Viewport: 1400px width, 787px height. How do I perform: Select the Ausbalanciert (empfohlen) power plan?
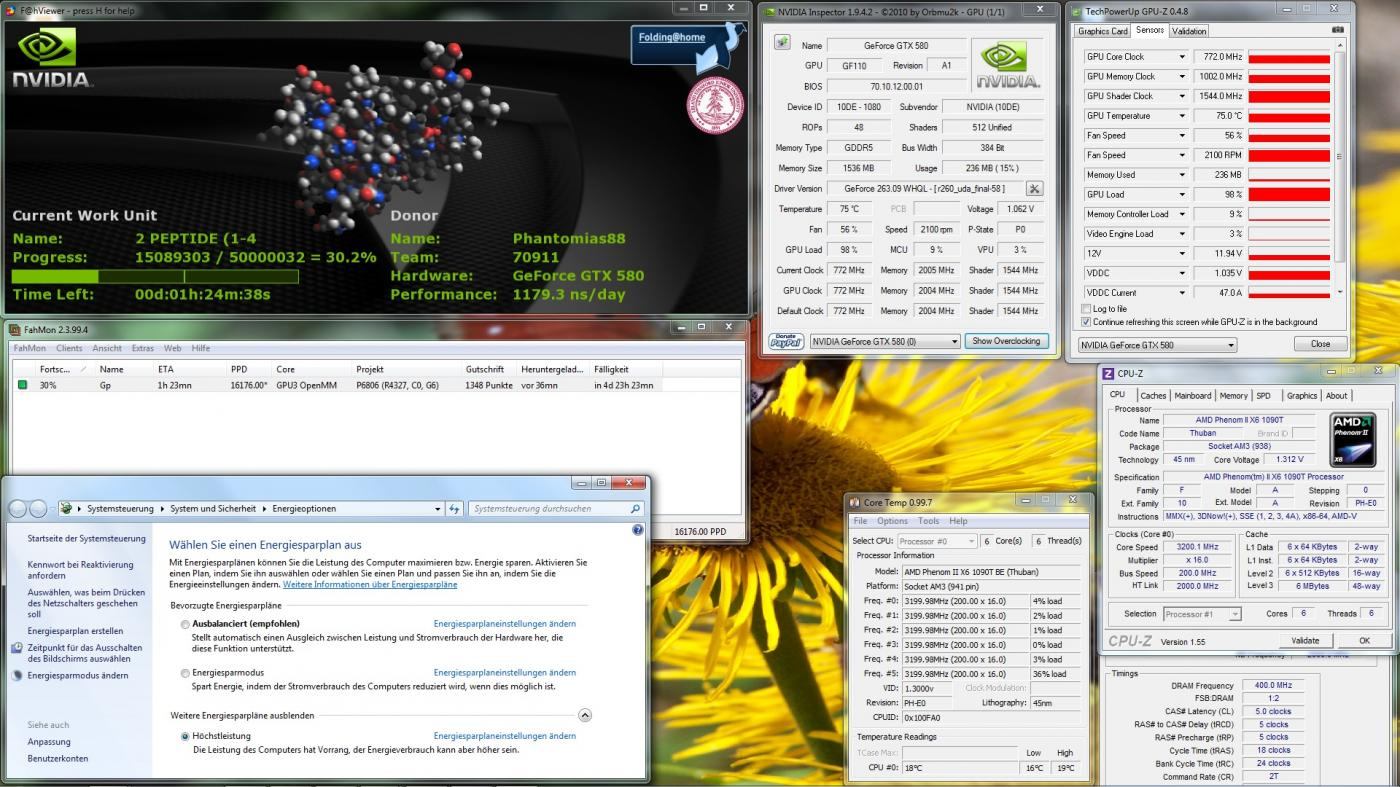[185, 624]
